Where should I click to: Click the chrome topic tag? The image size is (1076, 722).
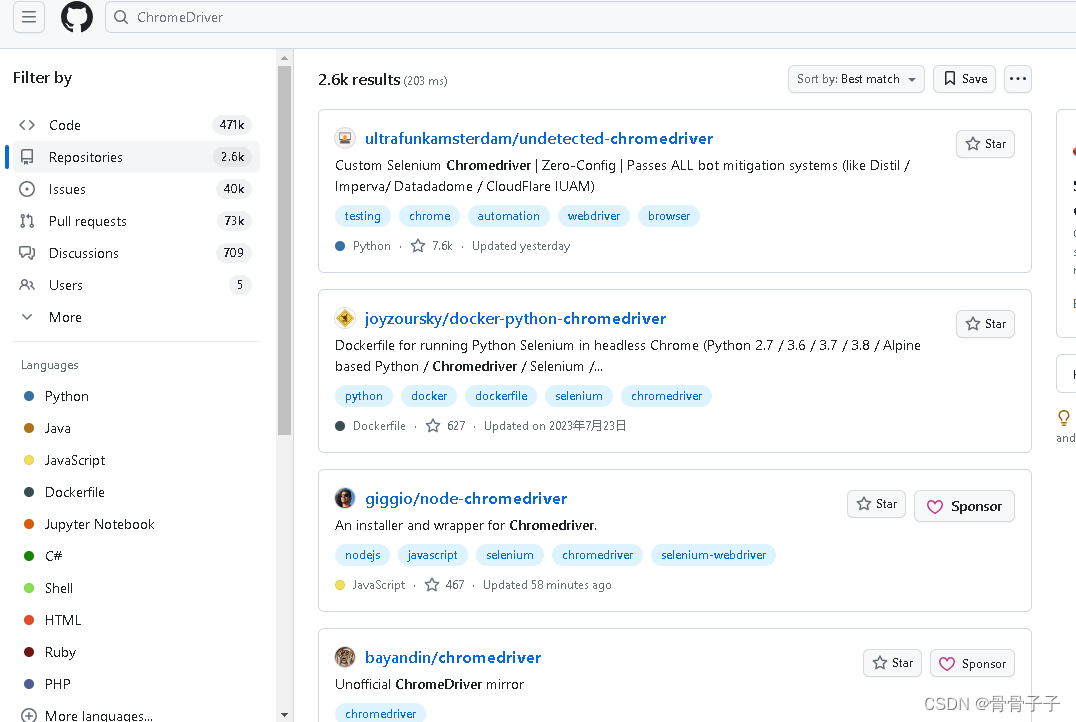tap(430, 216)
